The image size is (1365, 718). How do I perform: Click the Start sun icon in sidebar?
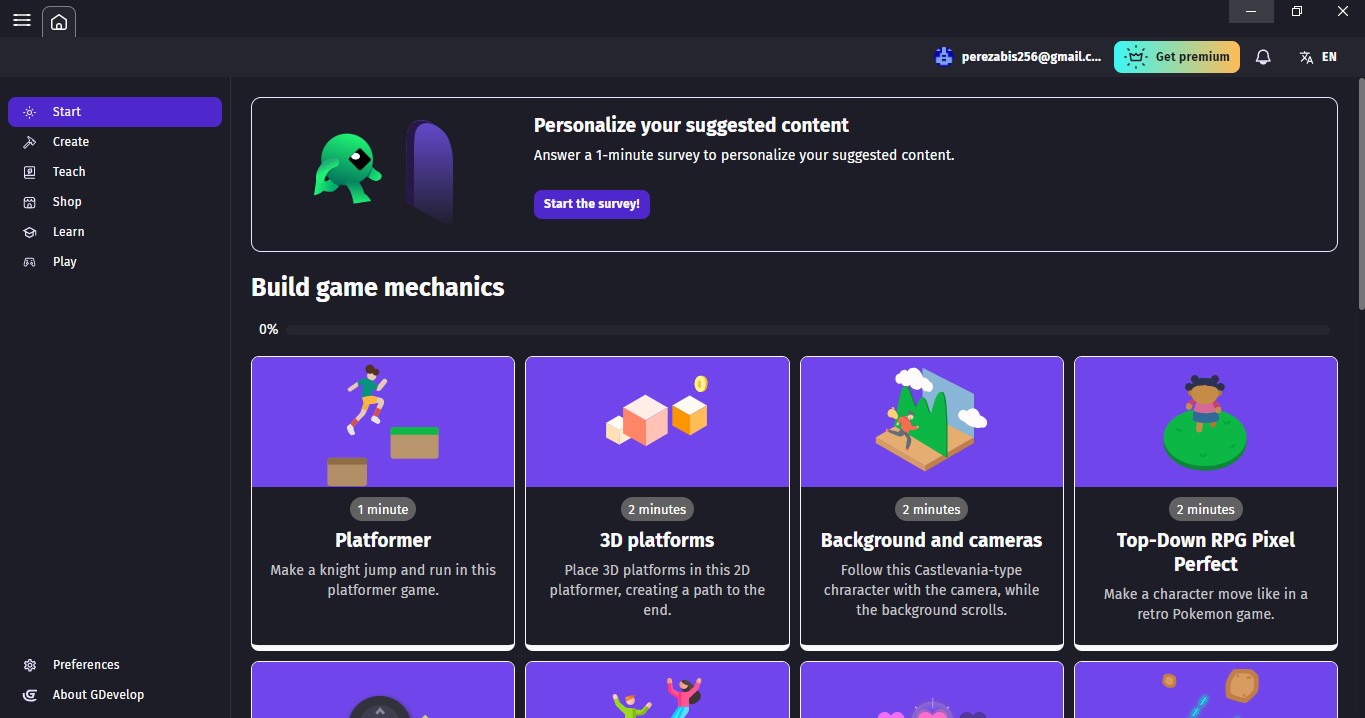pyautogui.click(x=30, y=112)
